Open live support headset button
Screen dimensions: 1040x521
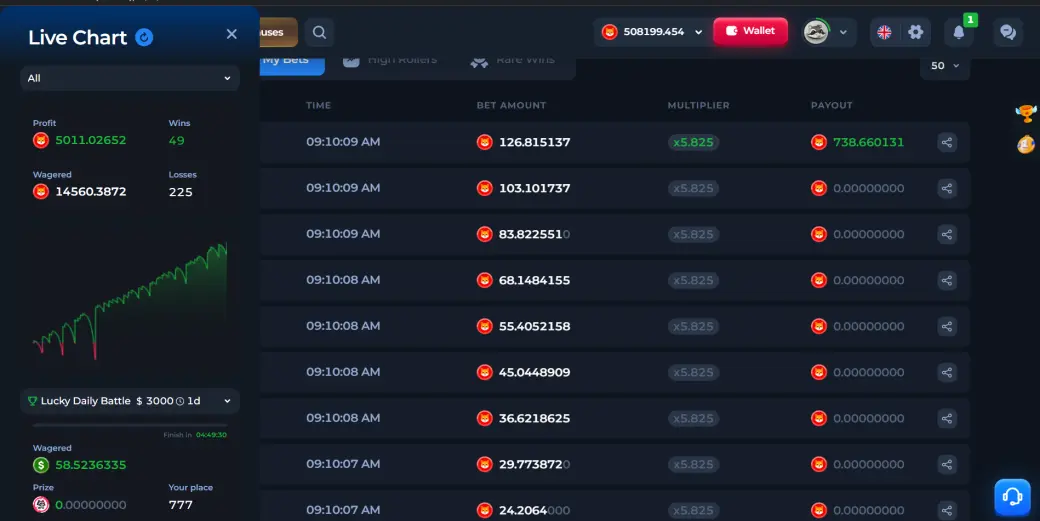[x=1012, y=496]
